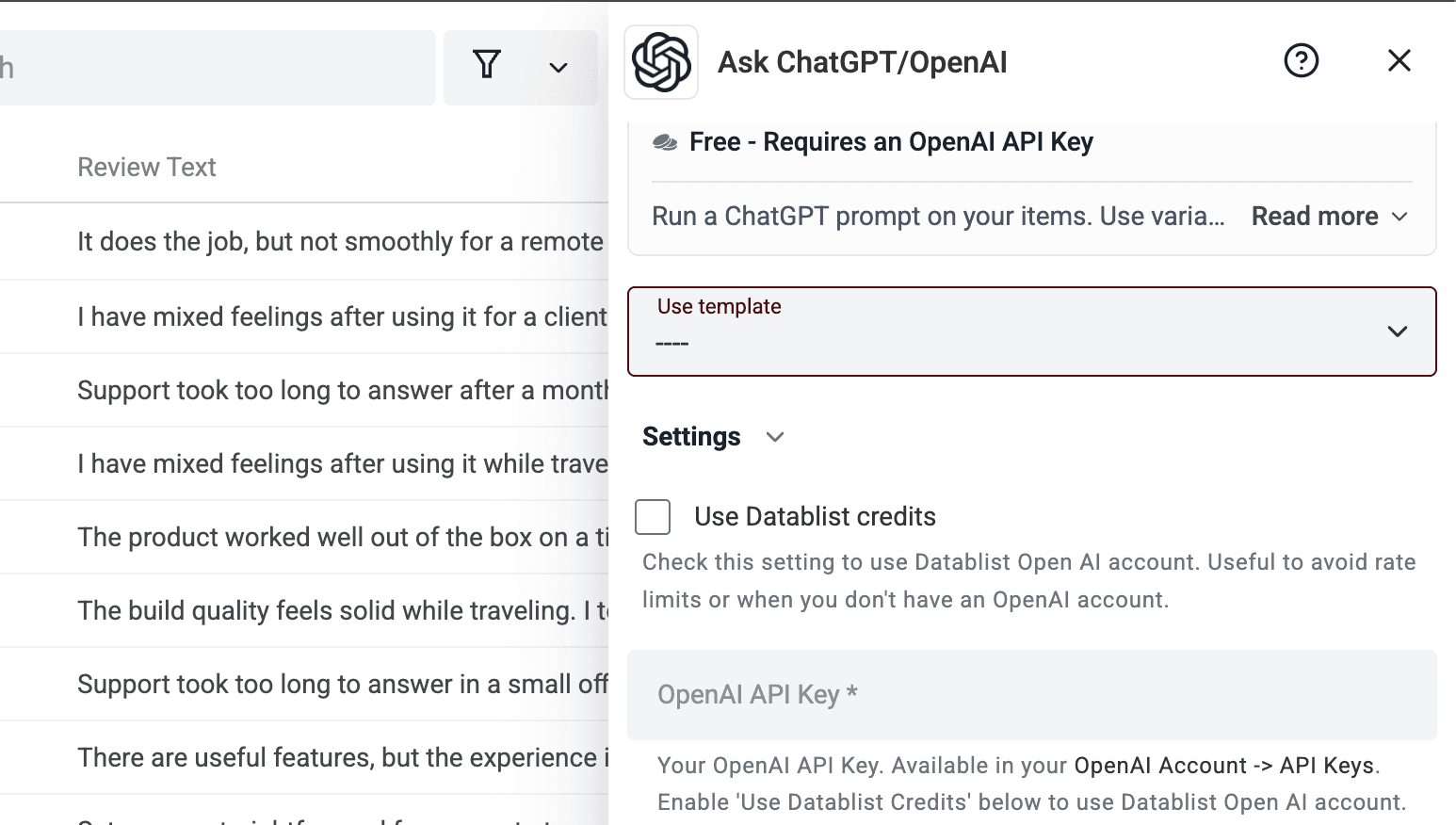Collapse the Settings section

pos(713,437)
